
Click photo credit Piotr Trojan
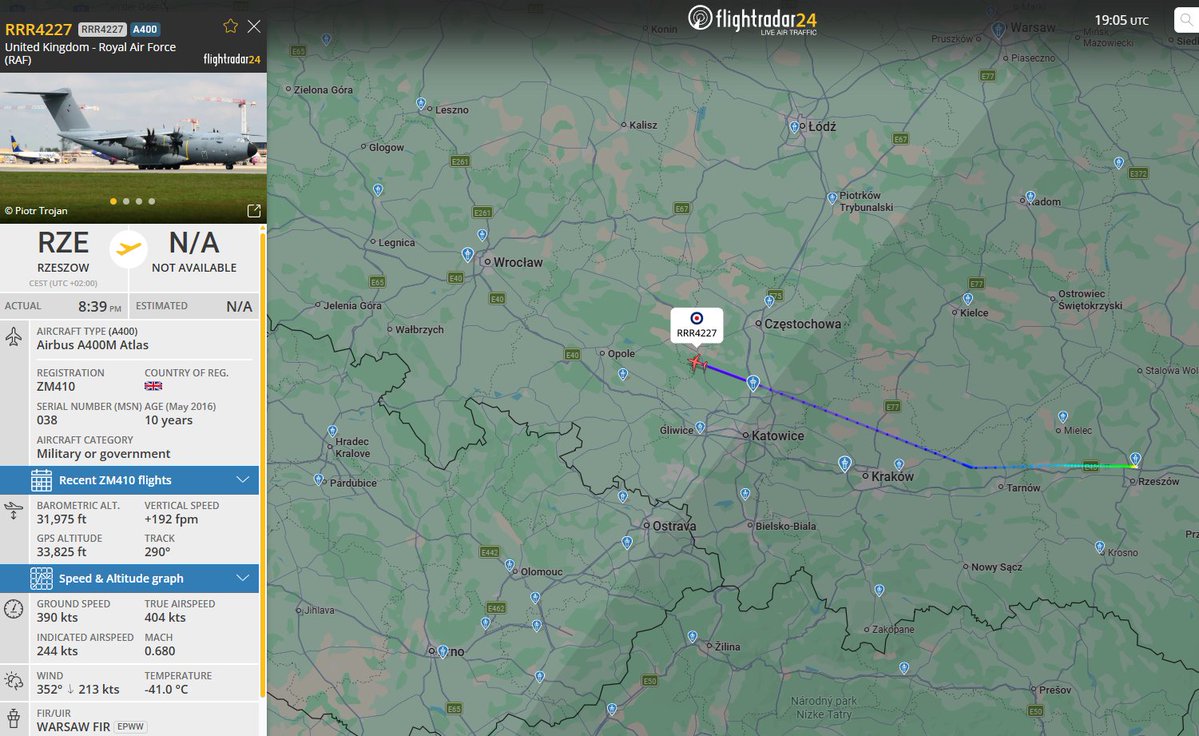36,211
